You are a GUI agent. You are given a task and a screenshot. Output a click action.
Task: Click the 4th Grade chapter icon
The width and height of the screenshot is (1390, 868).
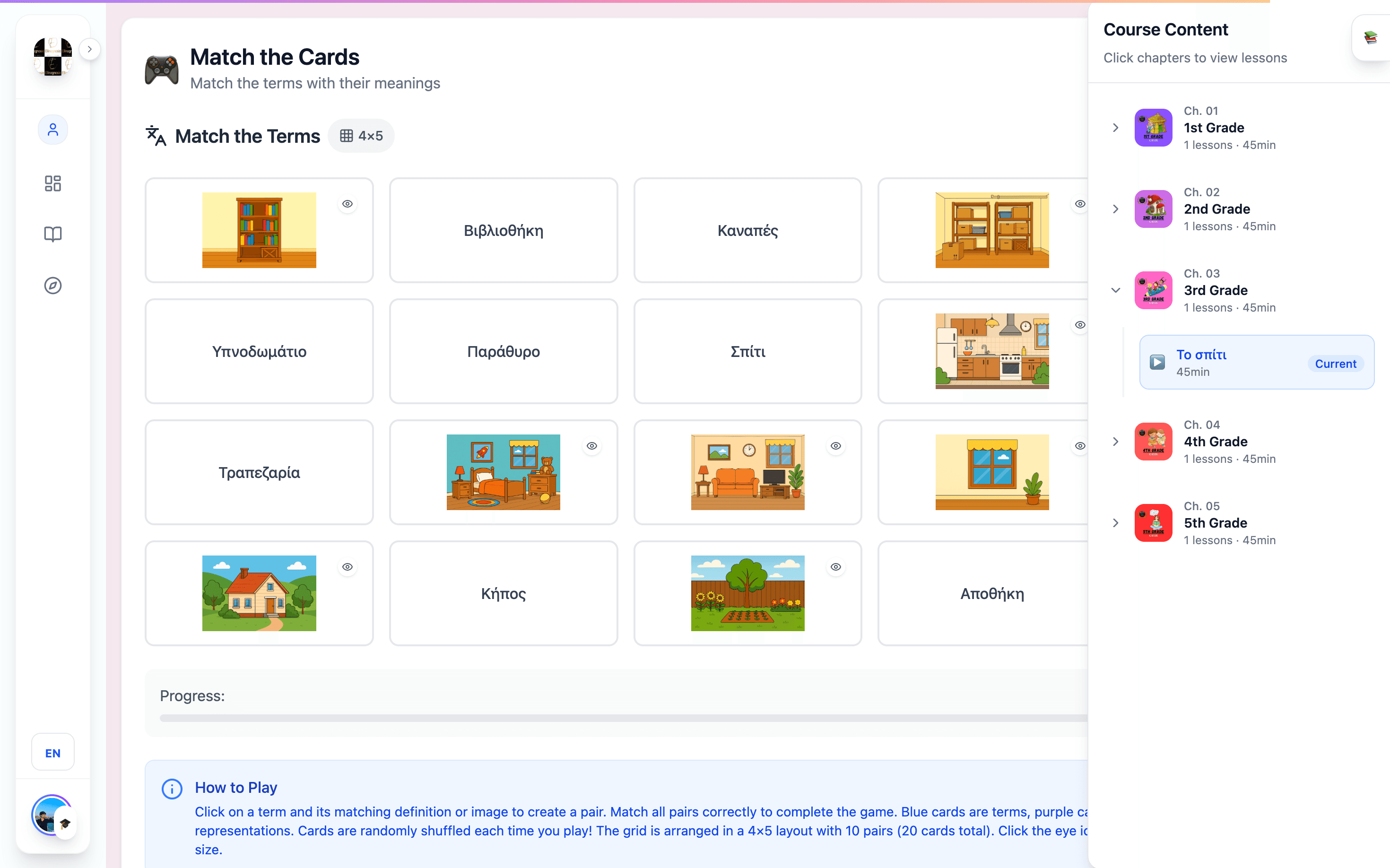pyautogui.click(x=1153, y=442)
